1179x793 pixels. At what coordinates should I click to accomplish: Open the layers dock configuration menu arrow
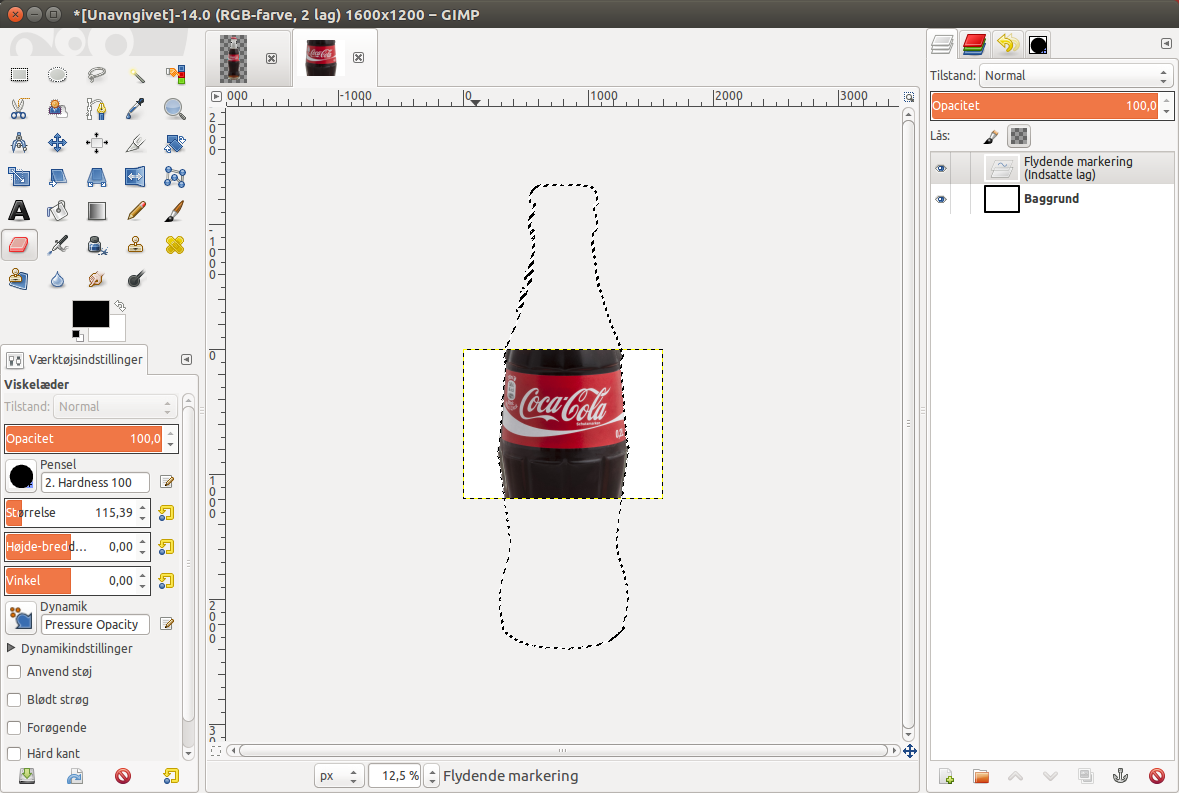1165,44
